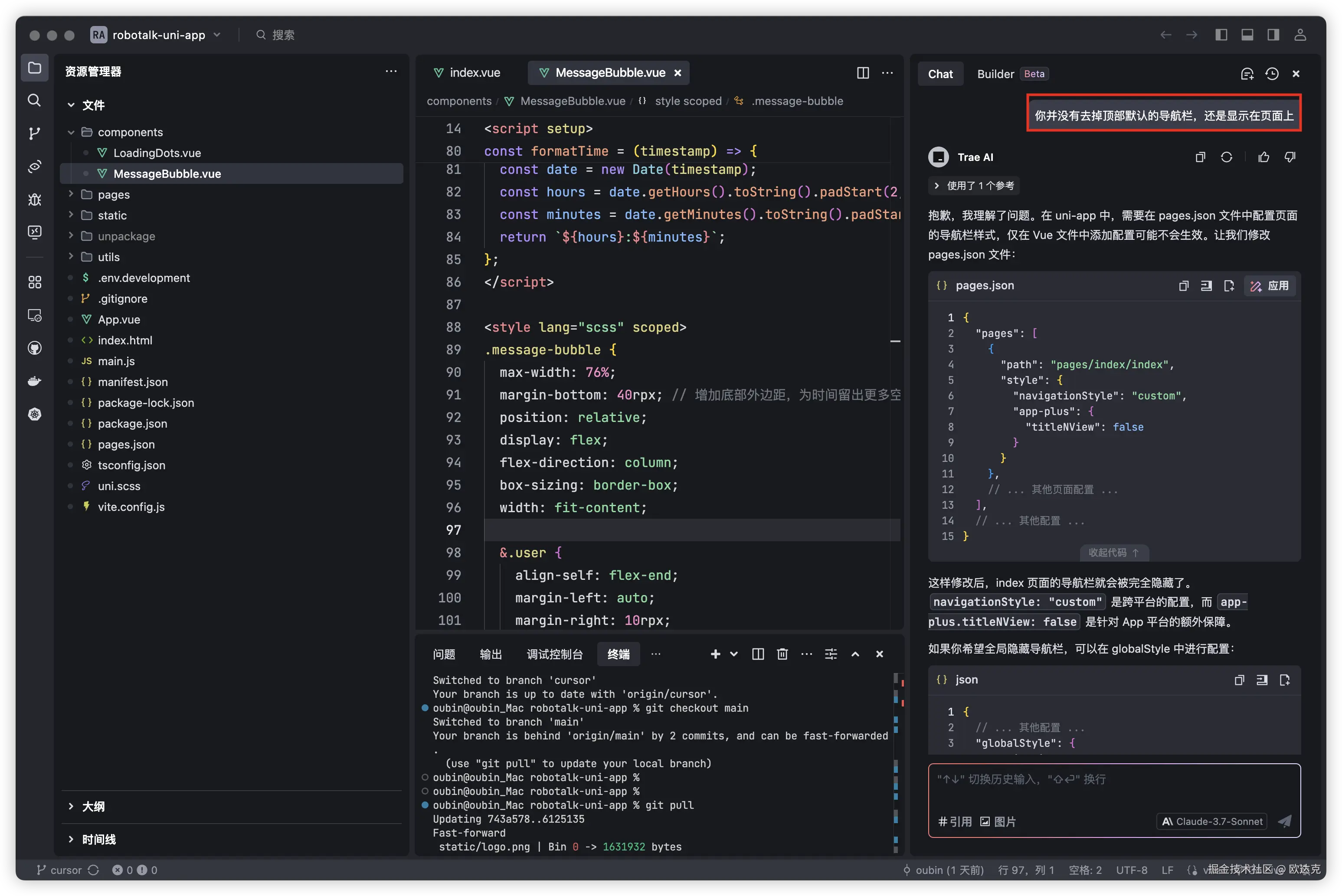Open the Claude-3.7-Sonnet model selector
Screen dimensions: 1342x896
1212,821
